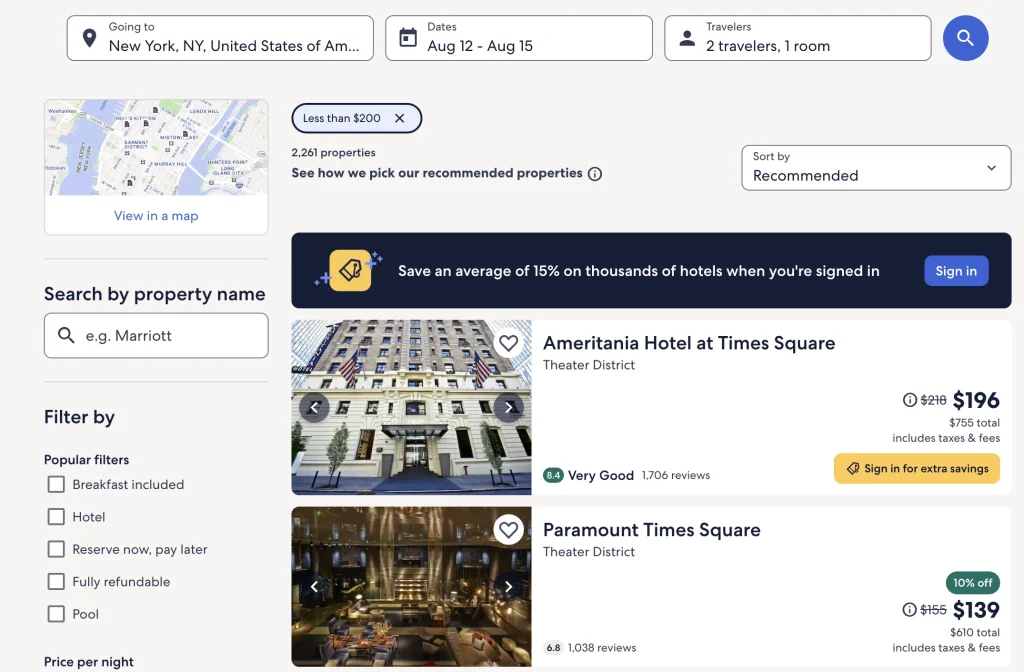Click the person icon in Travelers field
The height and width of the screenshot is (672, 1024).
pos(687,38)
